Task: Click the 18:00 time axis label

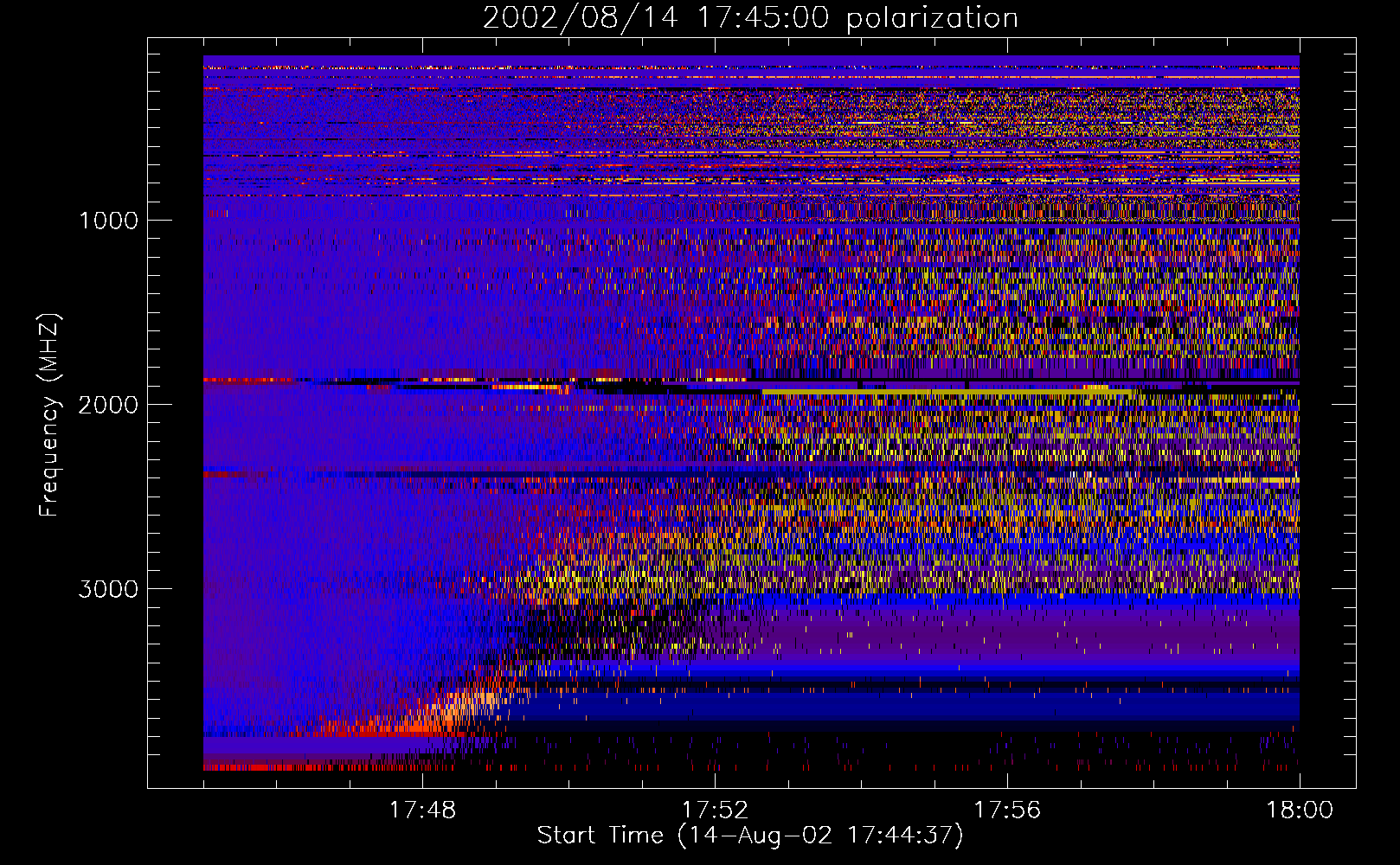Action: (1300, 811)
